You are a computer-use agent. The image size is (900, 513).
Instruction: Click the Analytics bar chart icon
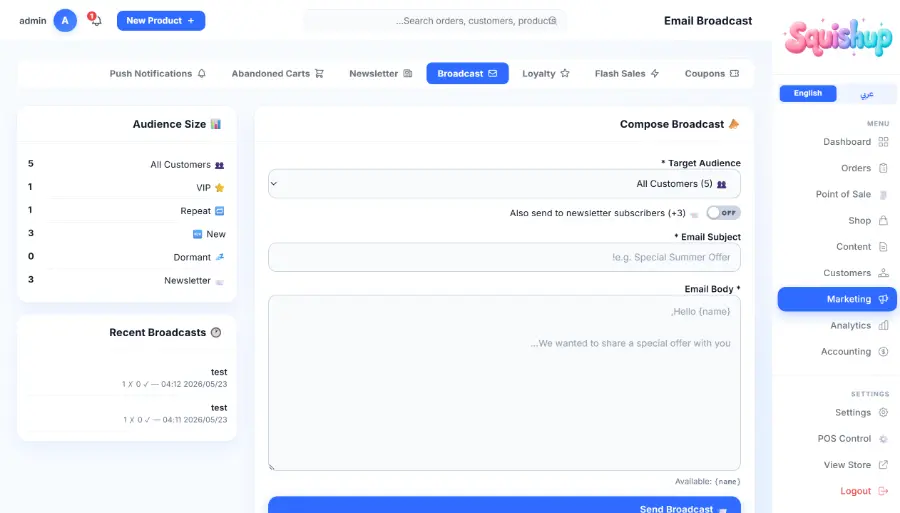883,325
